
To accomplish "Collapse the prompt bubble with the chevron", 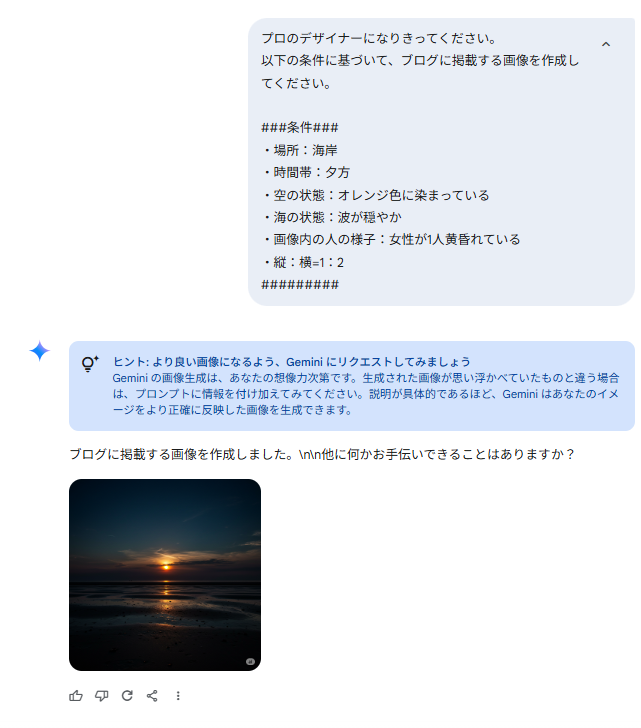I will [x=606, y=44].
